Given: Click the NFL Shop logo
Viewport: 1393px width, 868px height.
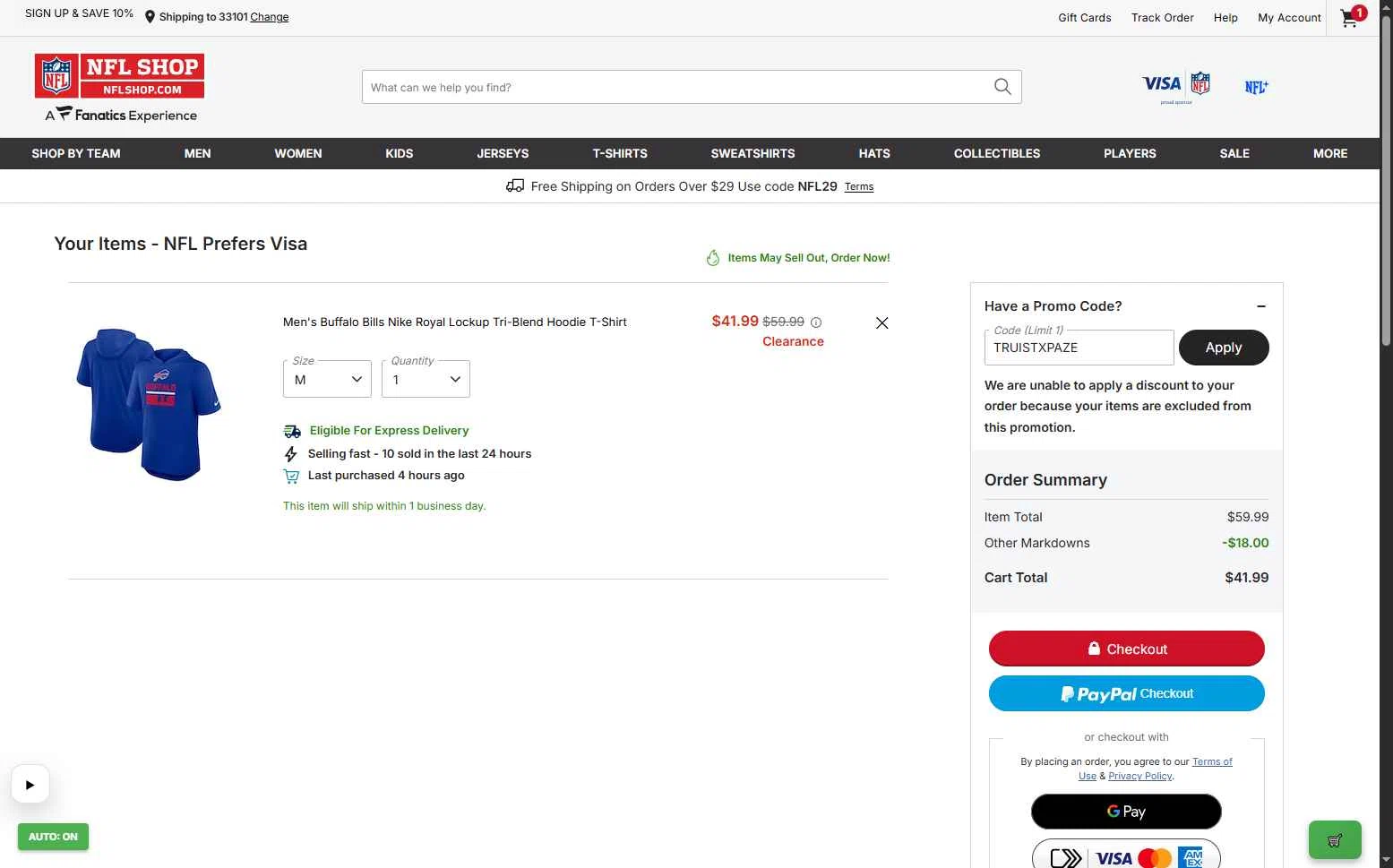Looking at the screenshot, I should (x=120, y=76).
